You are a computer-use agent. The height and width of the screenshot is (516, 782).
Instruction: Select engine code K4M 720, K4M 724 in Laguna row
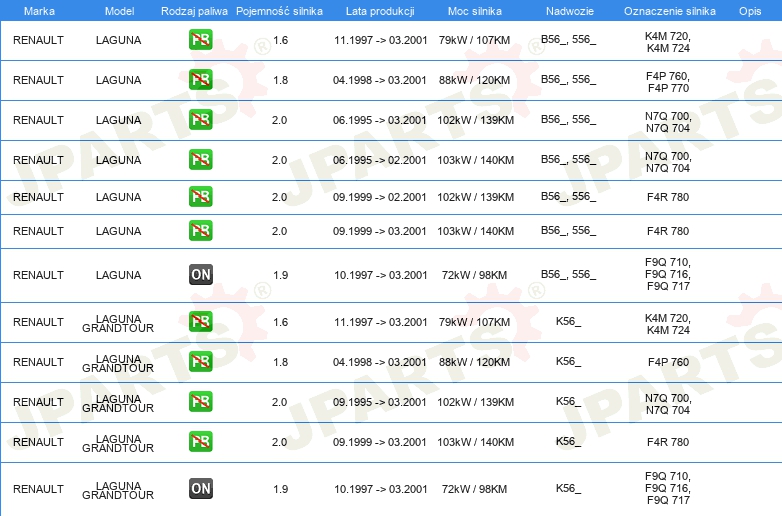(x=668, y=42)
